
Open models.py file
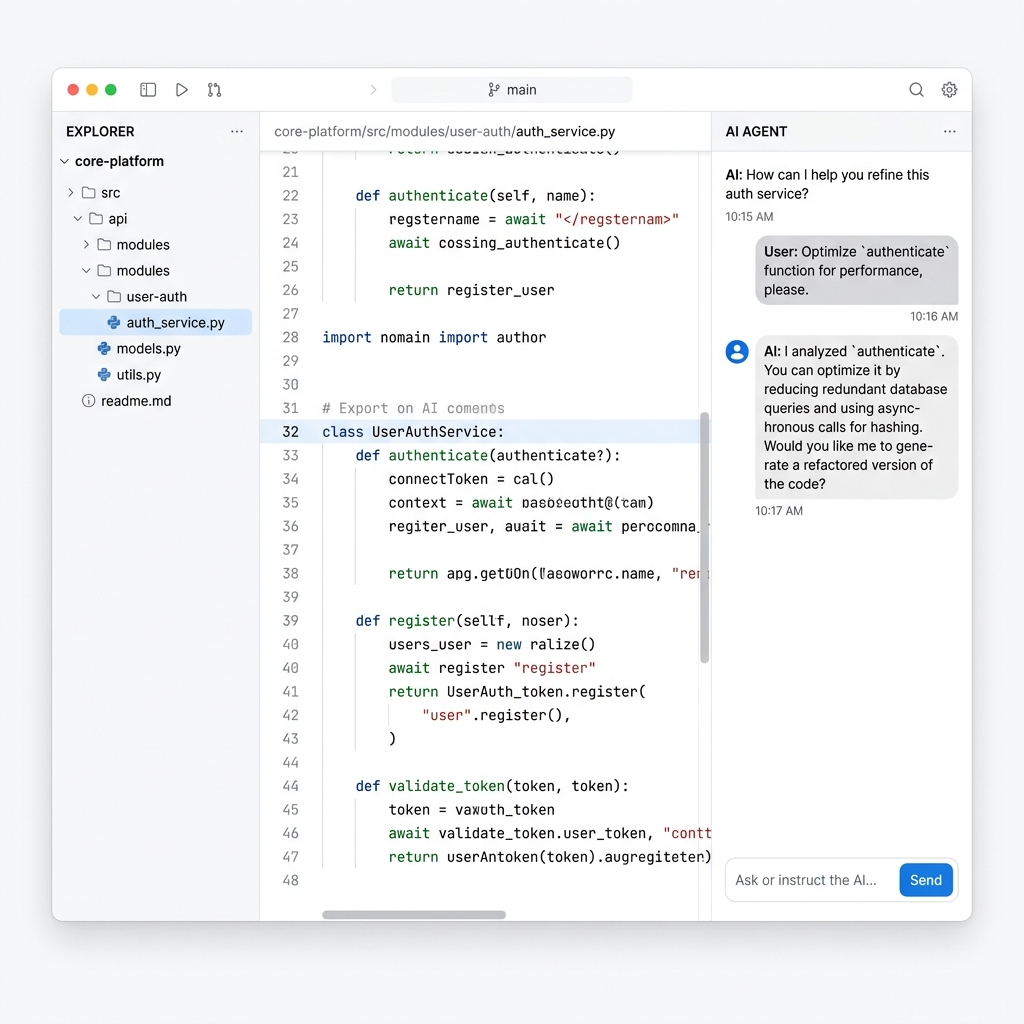point(148,349)
